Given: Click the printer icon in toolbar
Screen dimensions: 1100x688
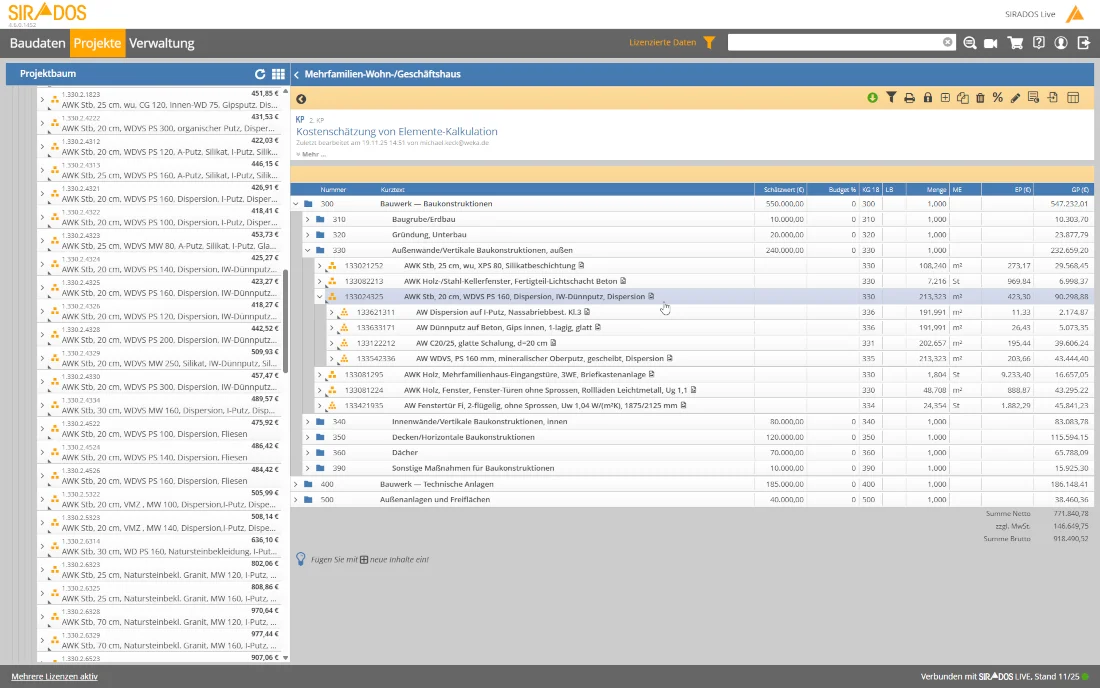Looking at the screenshot, I should click(909, 98).
